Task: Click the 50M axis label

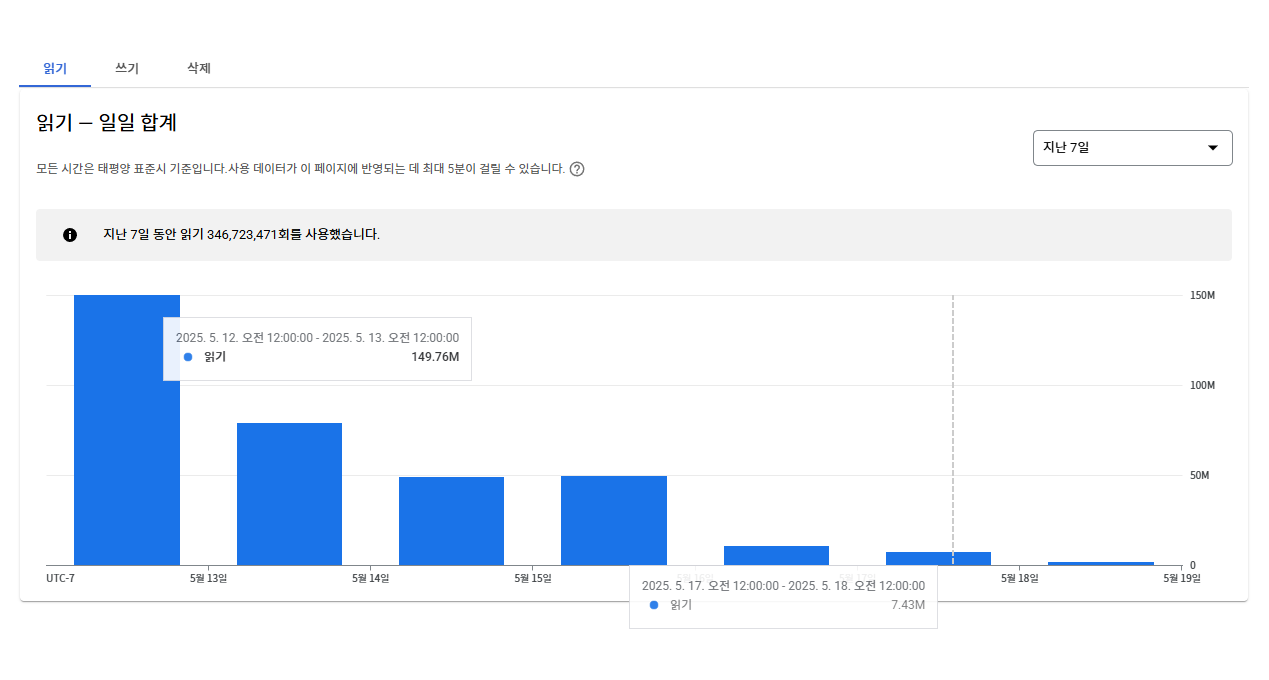Action: pos(1199,476)
